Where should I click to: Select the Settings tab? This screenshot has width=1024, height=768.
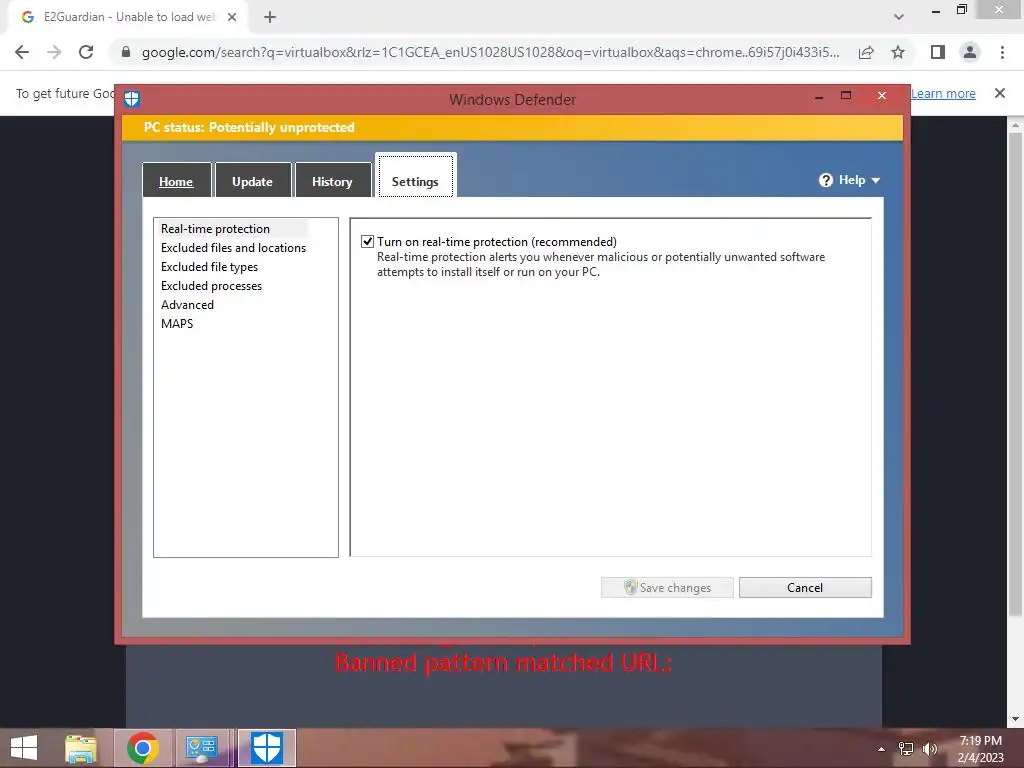(x=415, y=176)
